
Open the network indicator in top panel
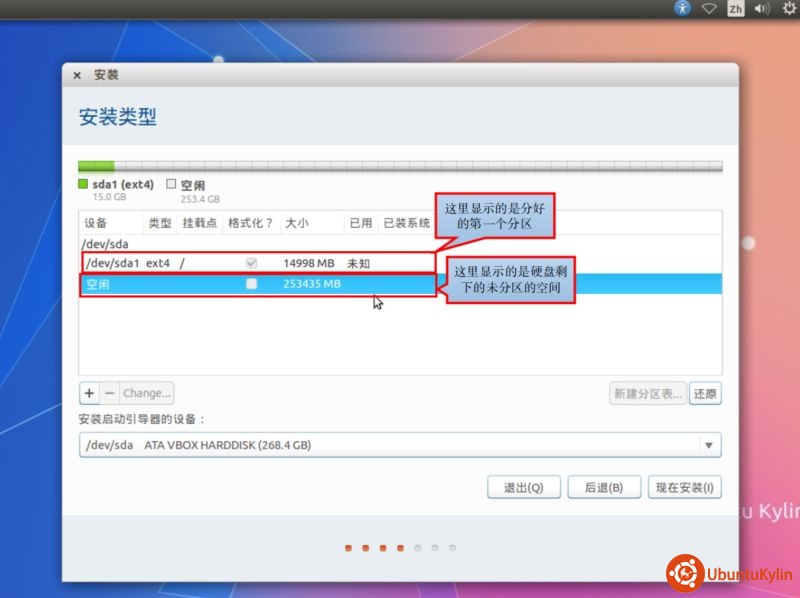point(709,9)
